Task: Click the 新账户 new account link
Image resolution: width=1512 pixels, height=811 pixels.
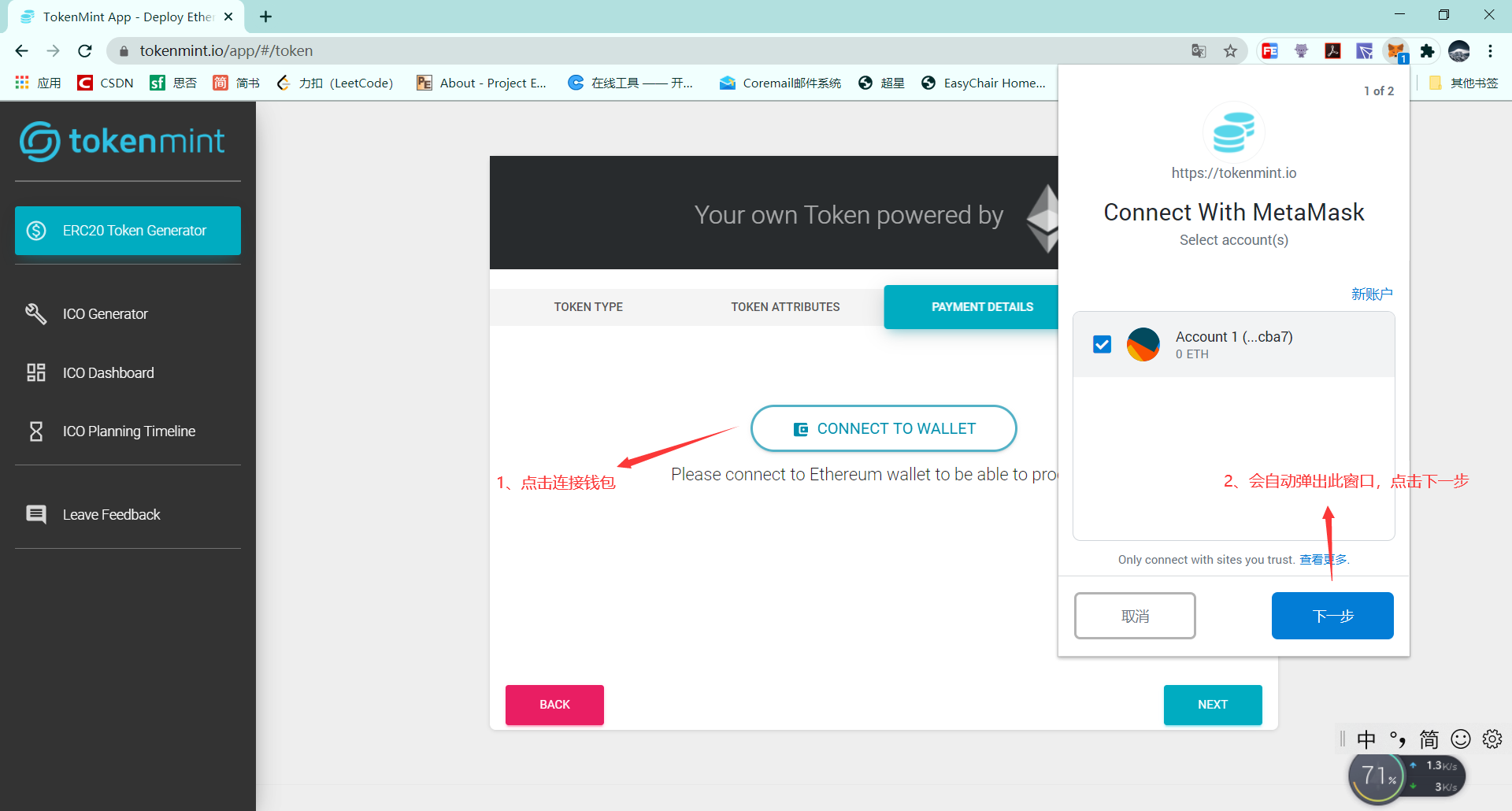Action: point(1372,294)
